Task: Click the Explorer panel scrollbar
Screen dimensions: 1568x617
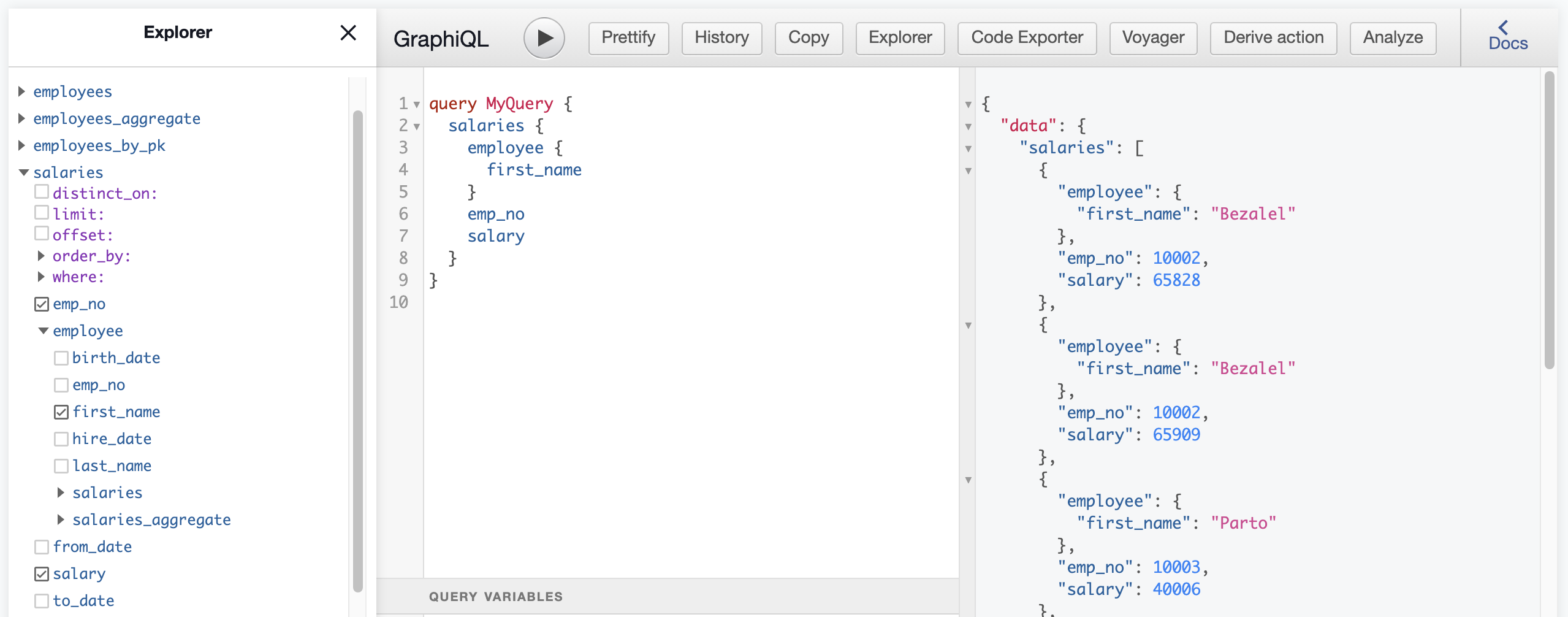Action: 358,351
